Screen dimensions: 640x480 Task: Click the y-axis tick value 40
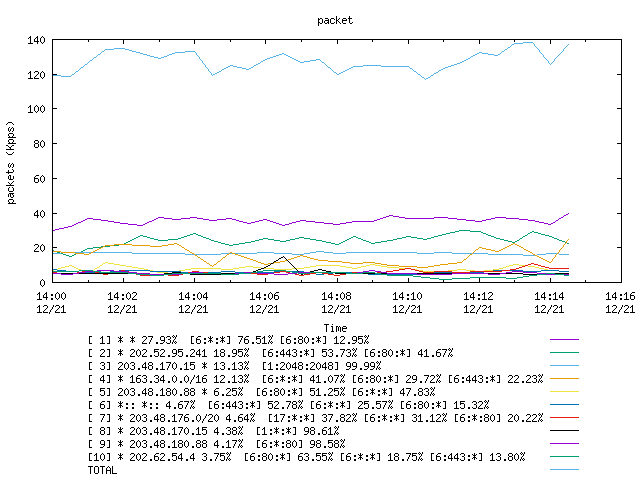pos(40,213)
